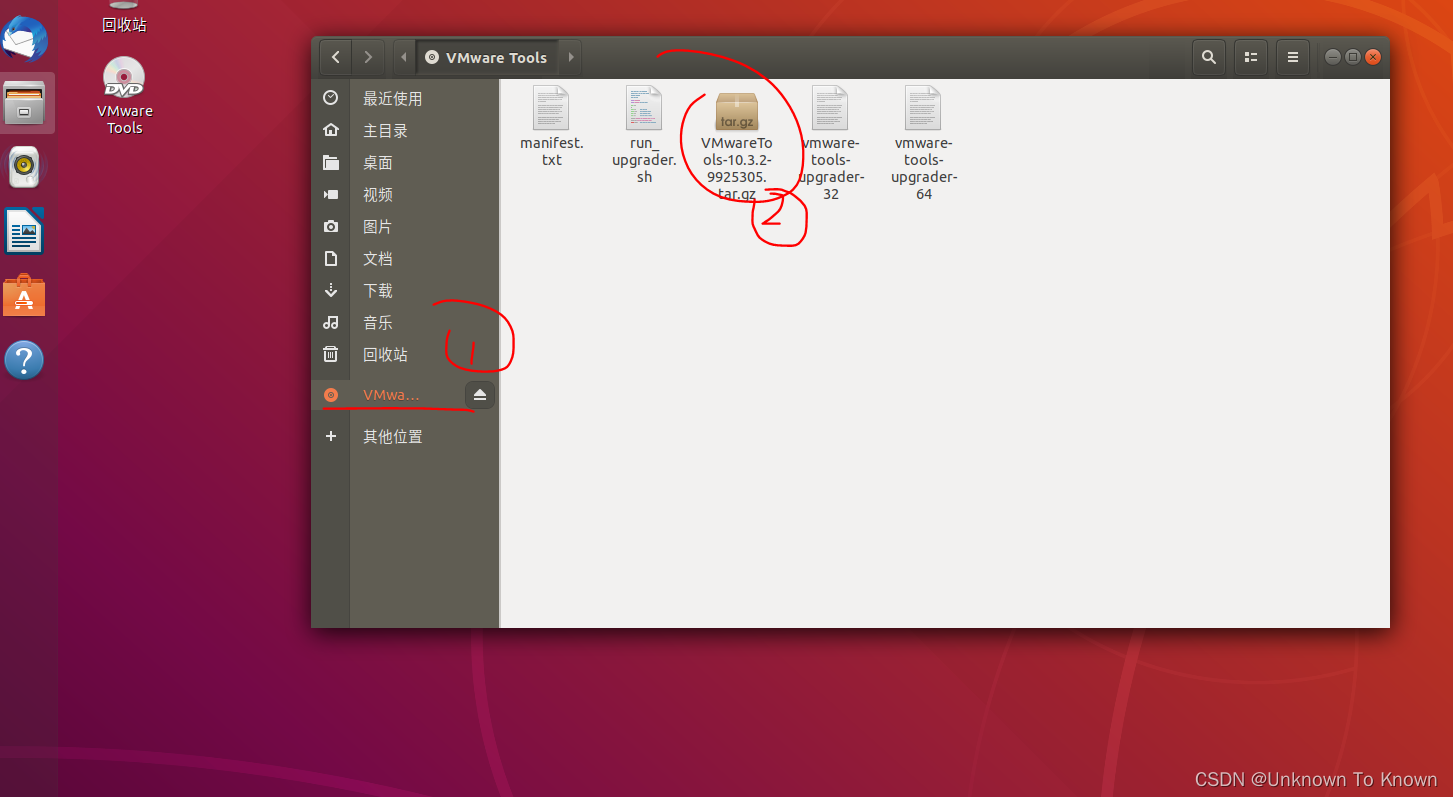The width and height of the screenshot is (1453, 797).
Task: Click the right path-bar scroll arrow
Action: (x=571, y=57)
